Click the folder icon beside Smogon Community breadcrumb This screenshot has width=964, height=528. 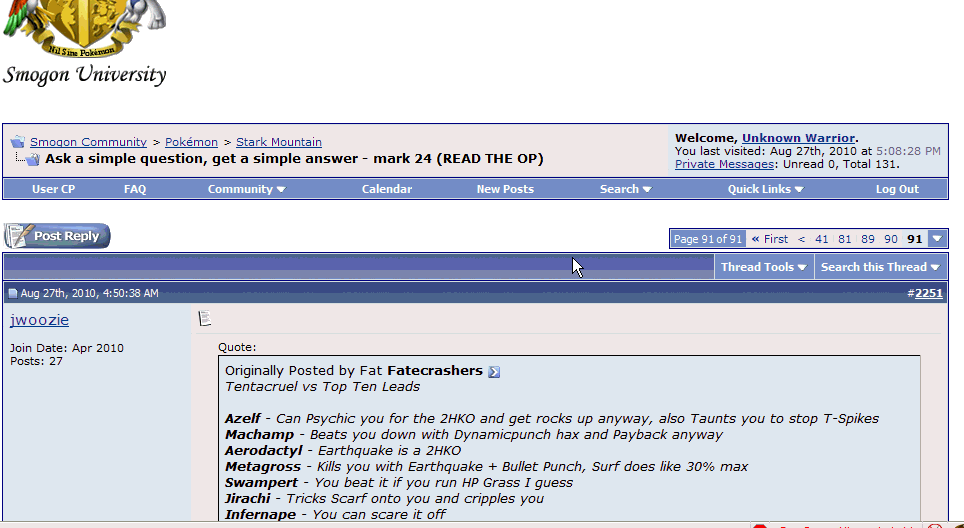click(17, 142)
